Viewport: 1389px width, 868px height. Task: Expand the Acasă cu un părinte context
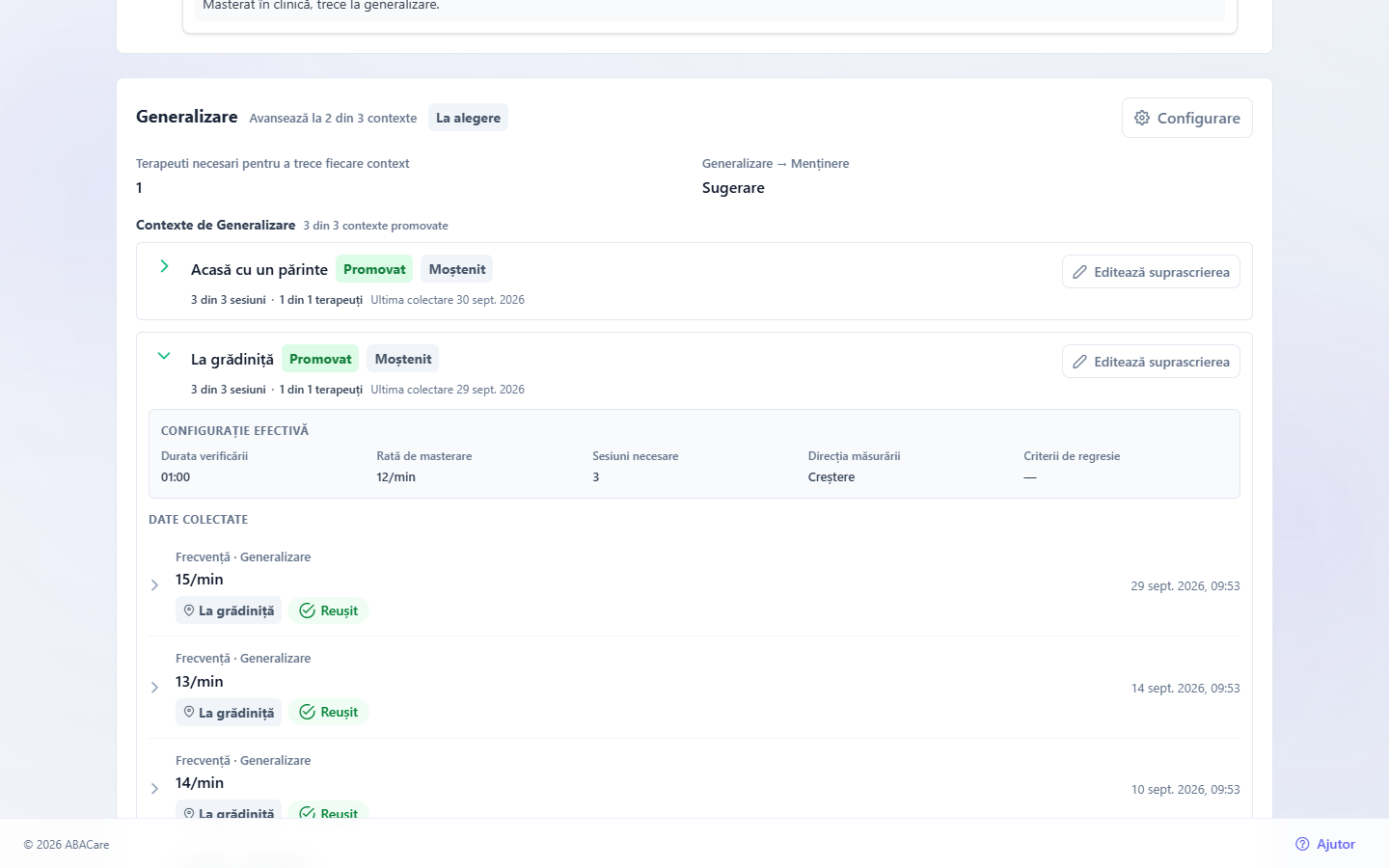tap(164, 266)
